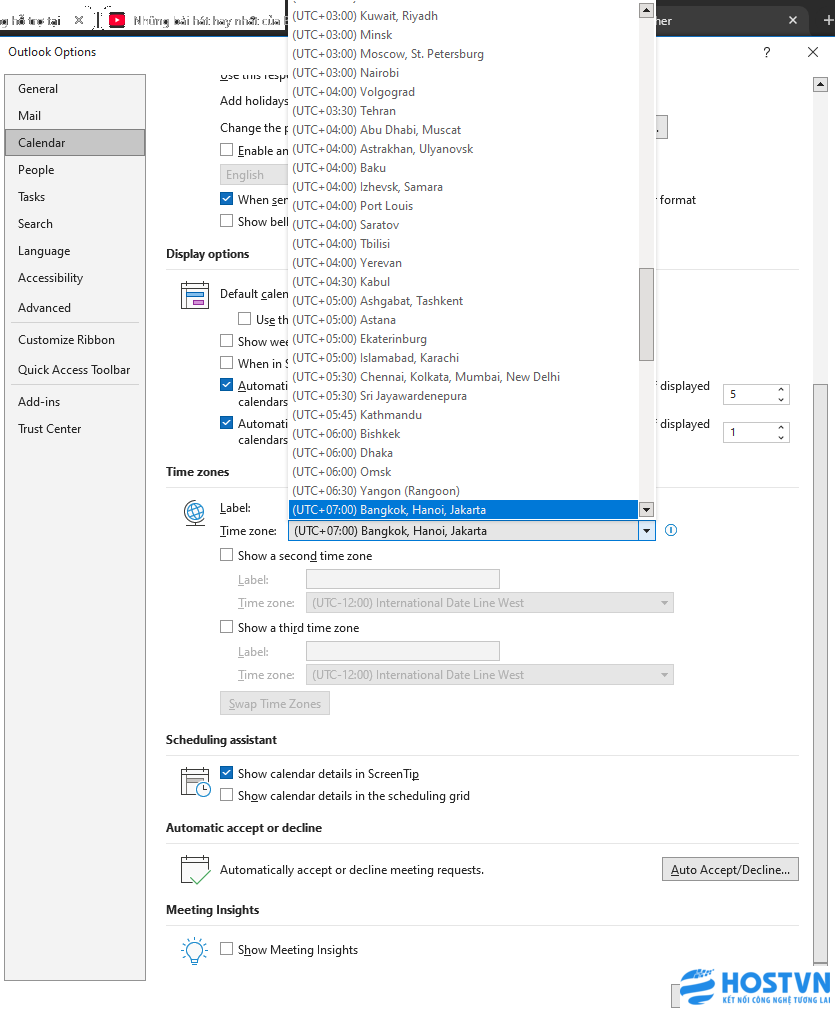Increase the stepper showing value 5
The width and height of the screenshot is (835, 1013).
(x=781, y=390)
